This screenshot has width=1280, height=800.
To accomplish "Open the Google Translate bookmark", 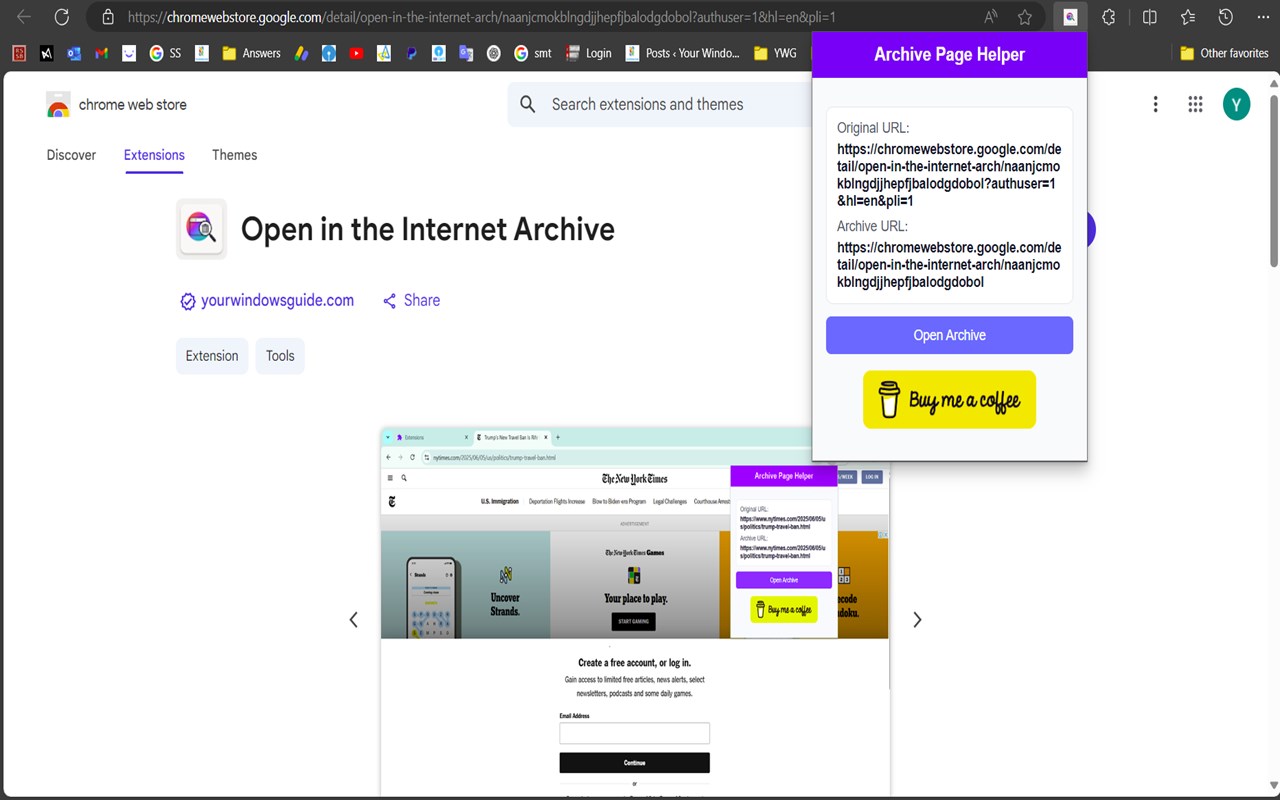I will pos(466,53).
